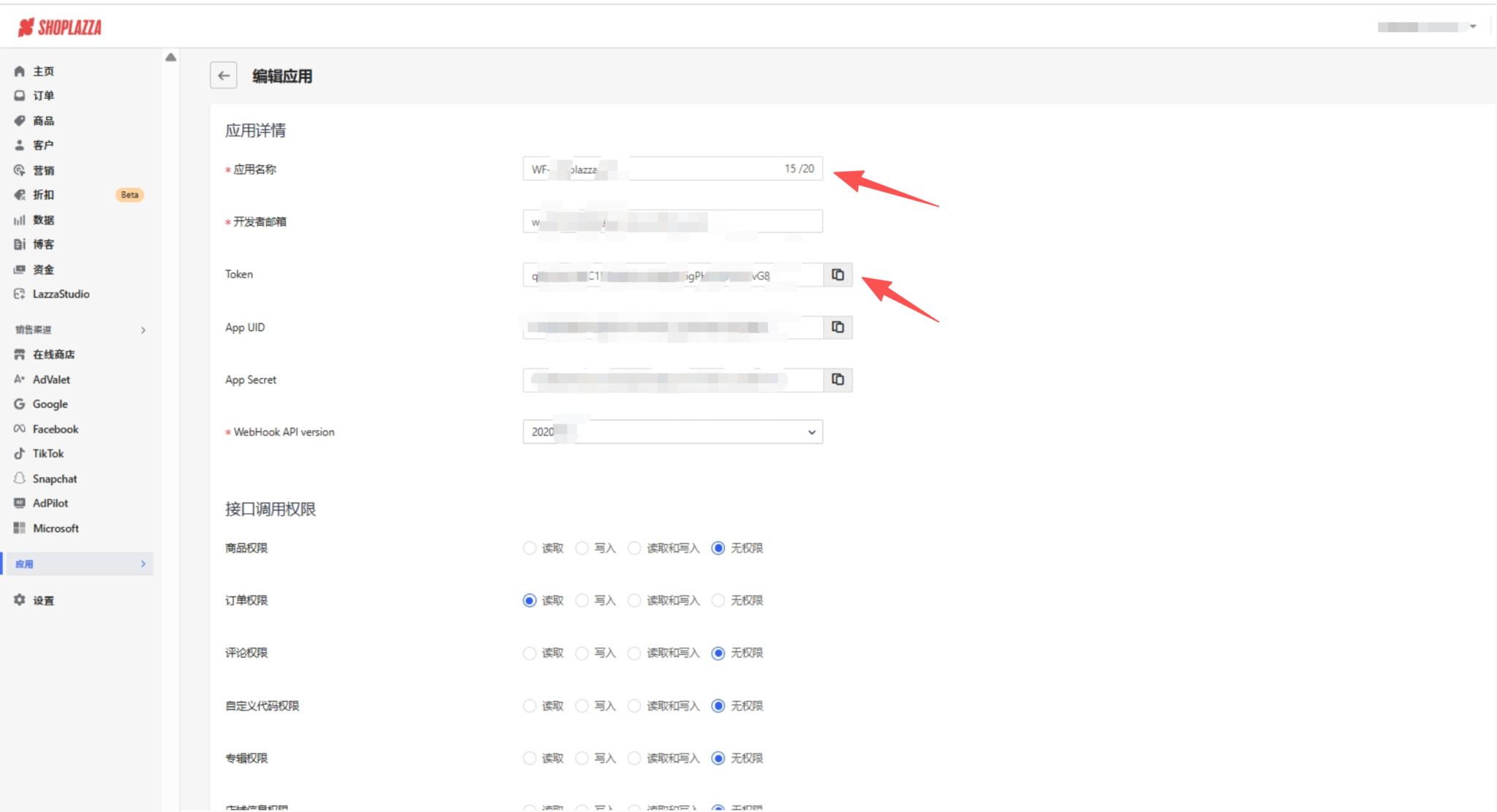Open 商品 products tag icon

(20, 121)
